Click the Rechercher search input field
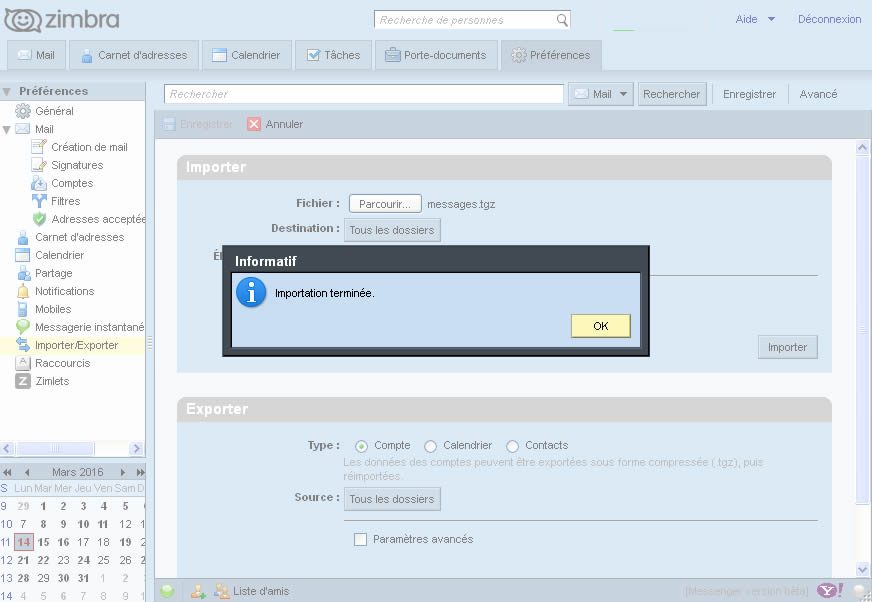Screen dimensions: 872x602 pos(364,94)
